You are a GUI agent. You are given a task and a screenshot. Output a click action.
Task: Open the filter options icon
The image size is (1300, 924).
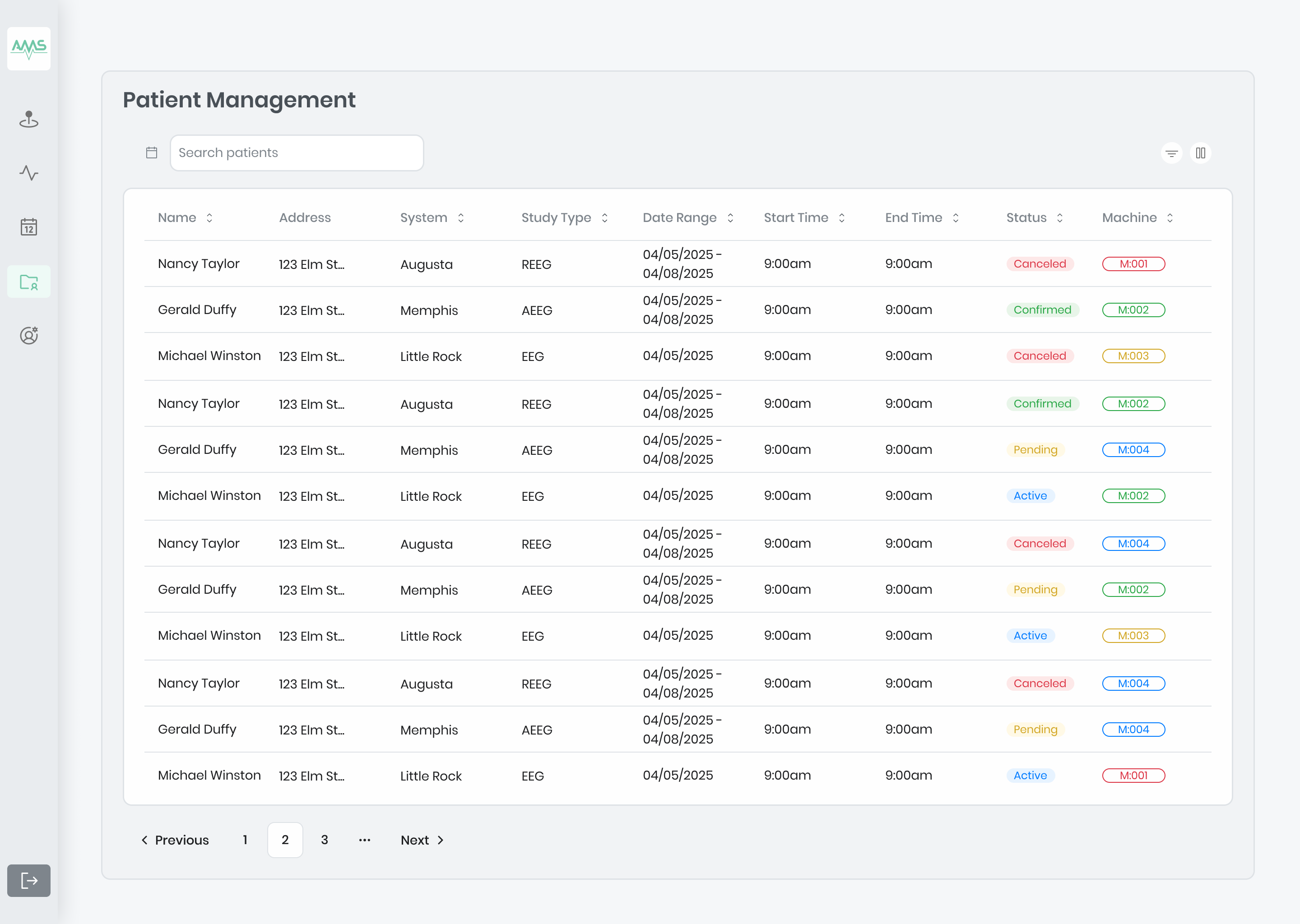click(1171, 153)
